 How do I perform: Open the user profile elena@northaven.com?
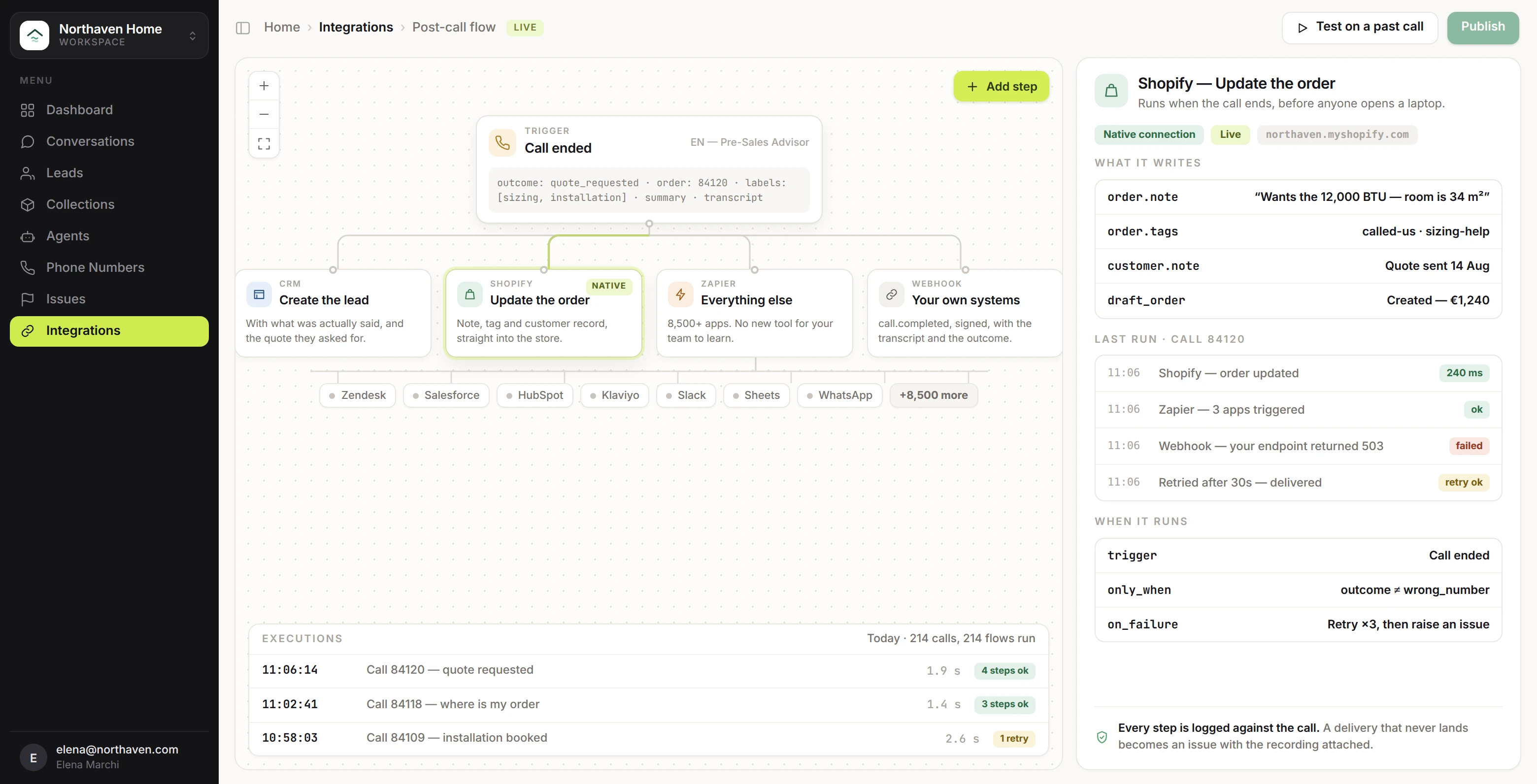pyautogui.click(x=109, y=757)
